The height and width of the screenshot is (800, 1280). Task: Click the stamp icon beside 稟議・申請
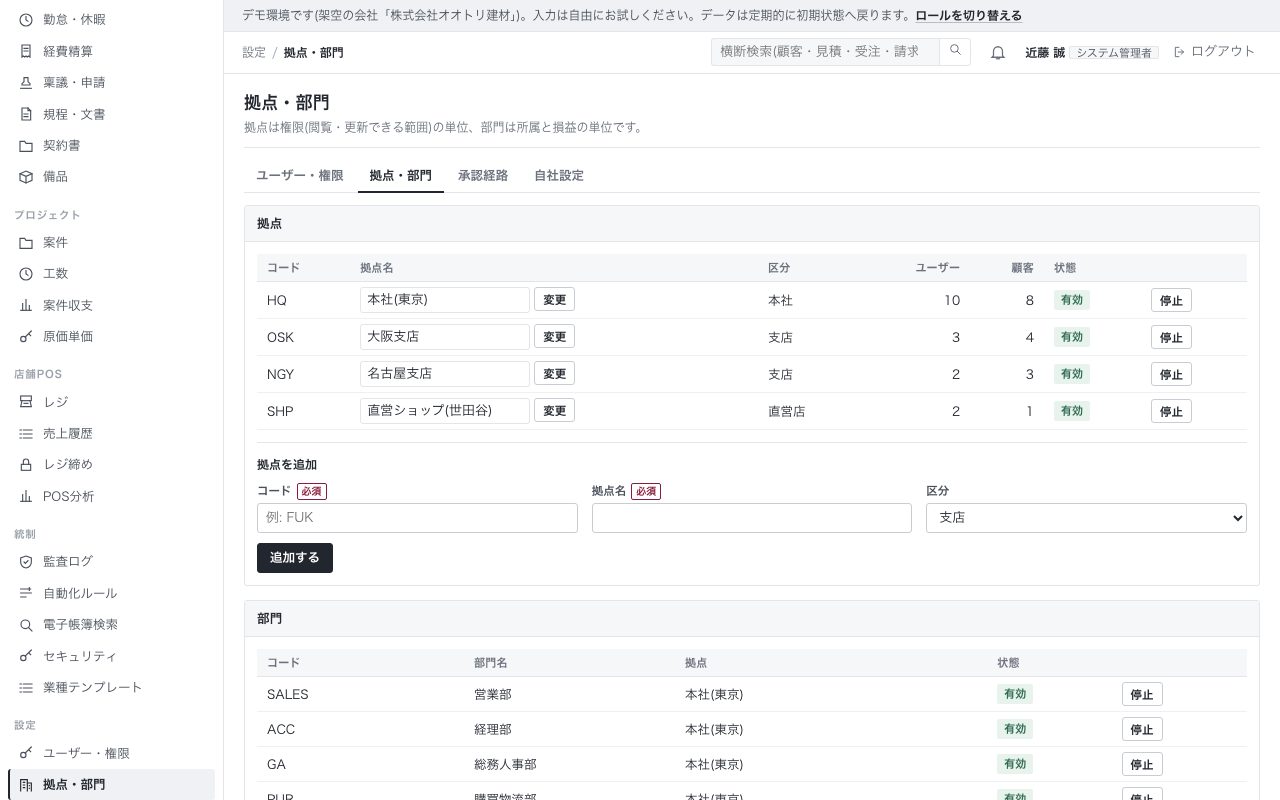pyautogui.click(x=26, y=82)
